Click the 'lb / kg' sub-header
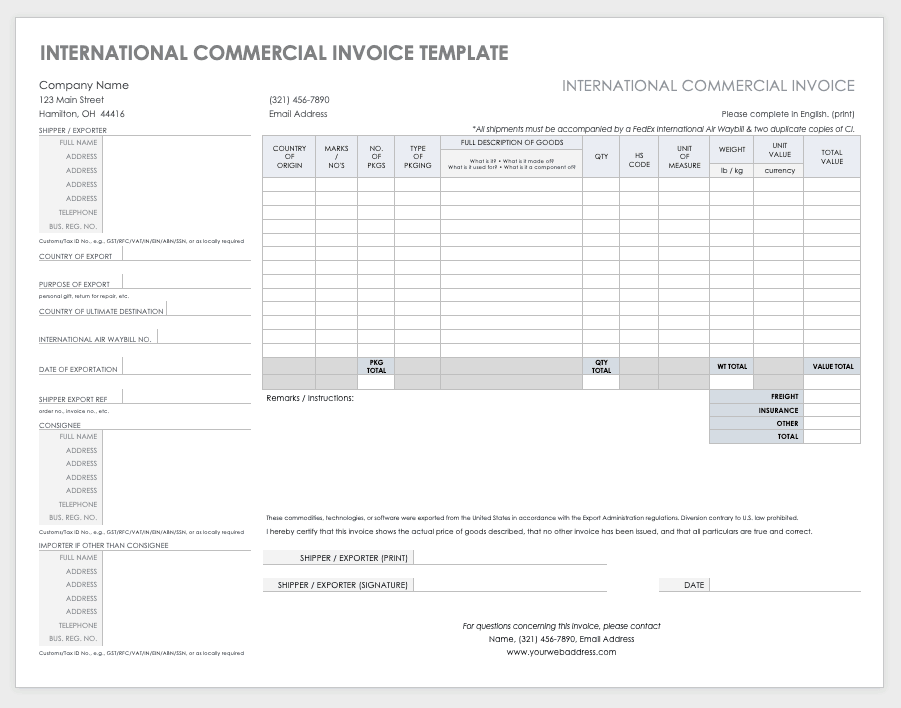The width and height of the screenshot is (901, 708). [x=731, y=171]
